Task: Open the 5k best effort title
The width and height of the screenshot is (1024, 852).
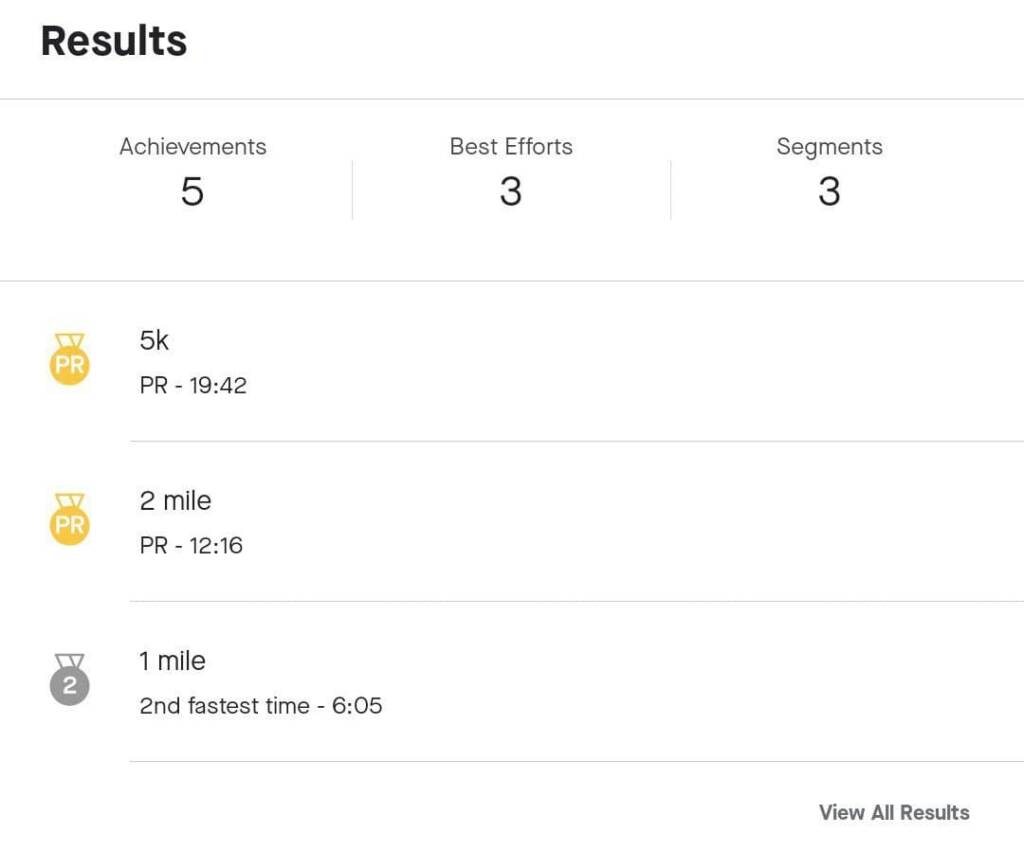Action: [155, 341]
